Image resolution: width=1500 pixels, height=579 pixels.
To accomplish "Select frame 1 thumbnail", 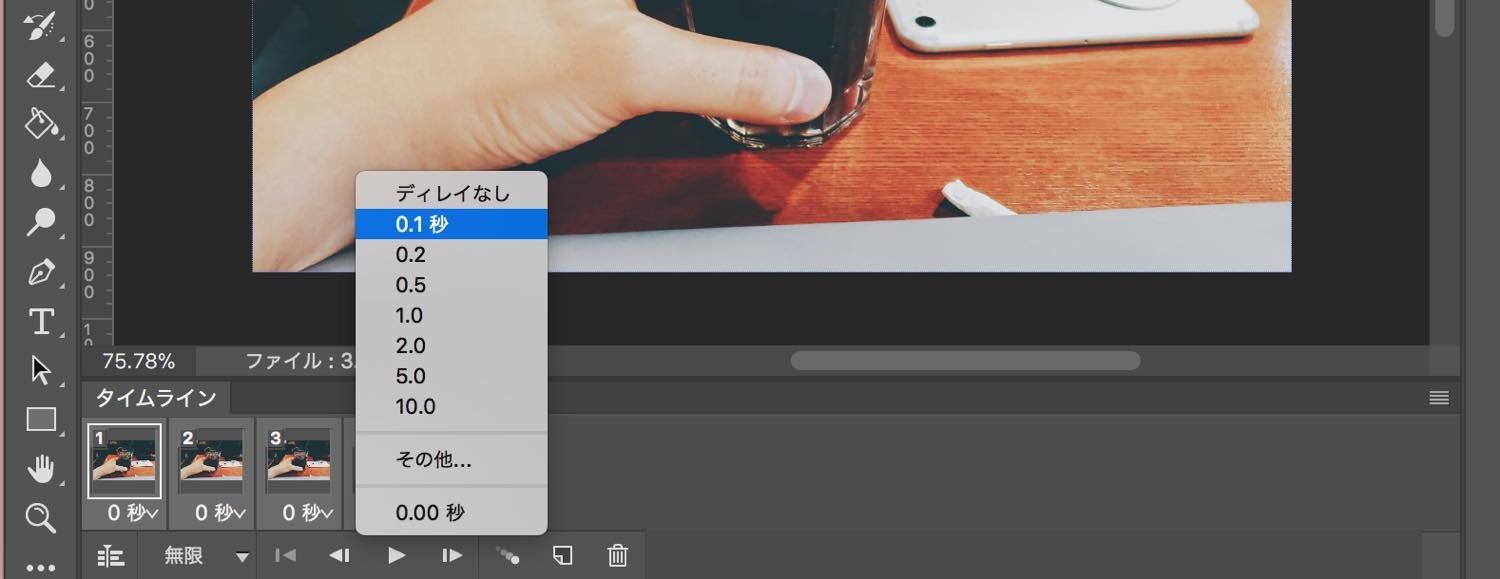I will 124,461.
